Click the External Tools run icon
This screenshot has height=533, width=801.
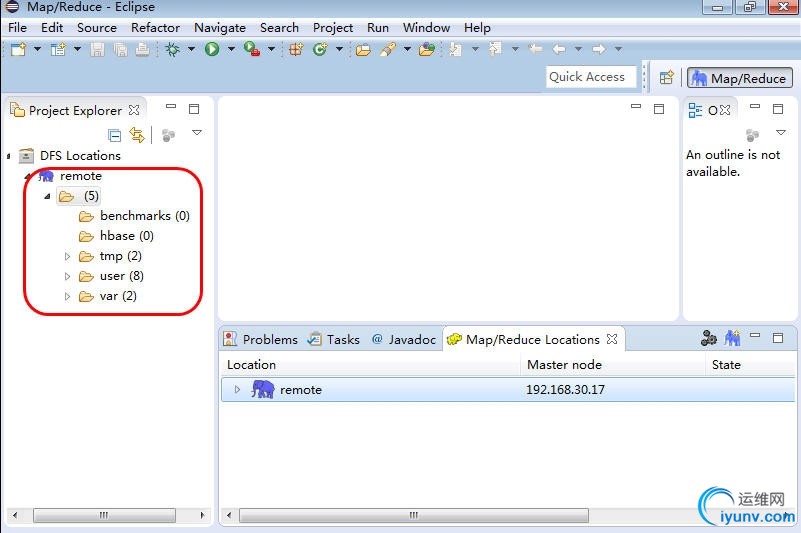point(252,50)
